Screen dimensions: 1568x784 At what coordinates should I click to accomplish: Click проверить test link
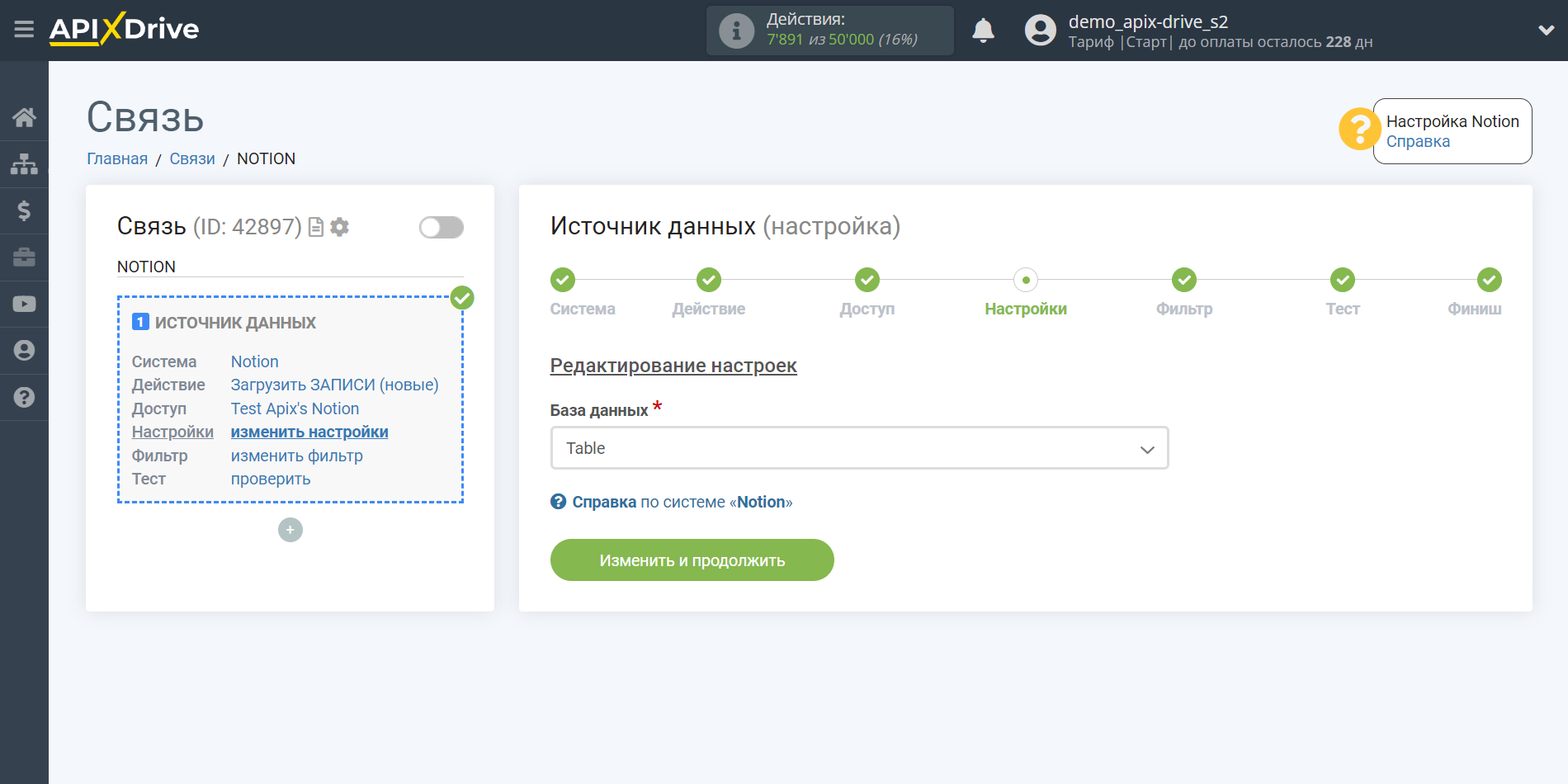click(x=271, y=479)
